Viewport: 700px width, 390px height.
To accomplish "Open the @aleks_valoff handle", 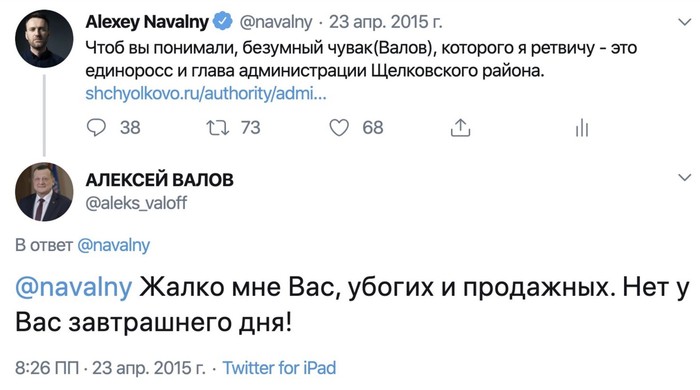I will (x=136, y=203).
